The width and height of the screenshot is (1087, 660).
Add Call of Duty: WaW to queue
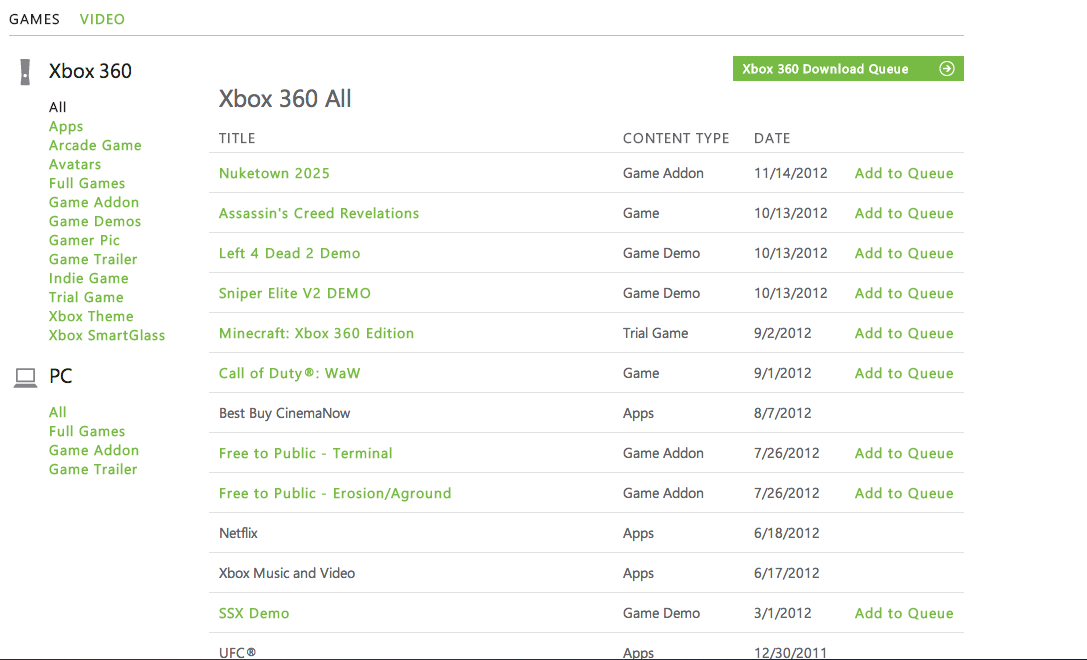click(x=904, y=374)
